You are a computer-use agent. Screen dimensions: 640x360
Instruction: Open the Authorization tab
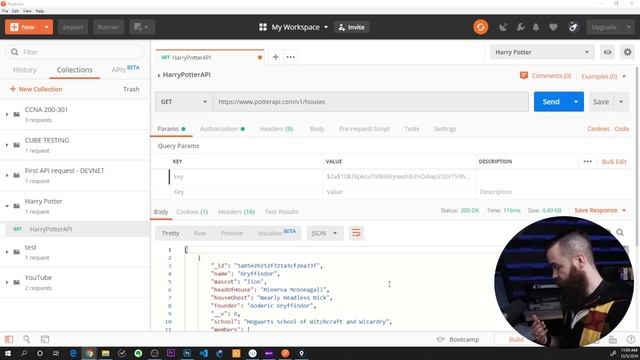(x=222, y=129)
